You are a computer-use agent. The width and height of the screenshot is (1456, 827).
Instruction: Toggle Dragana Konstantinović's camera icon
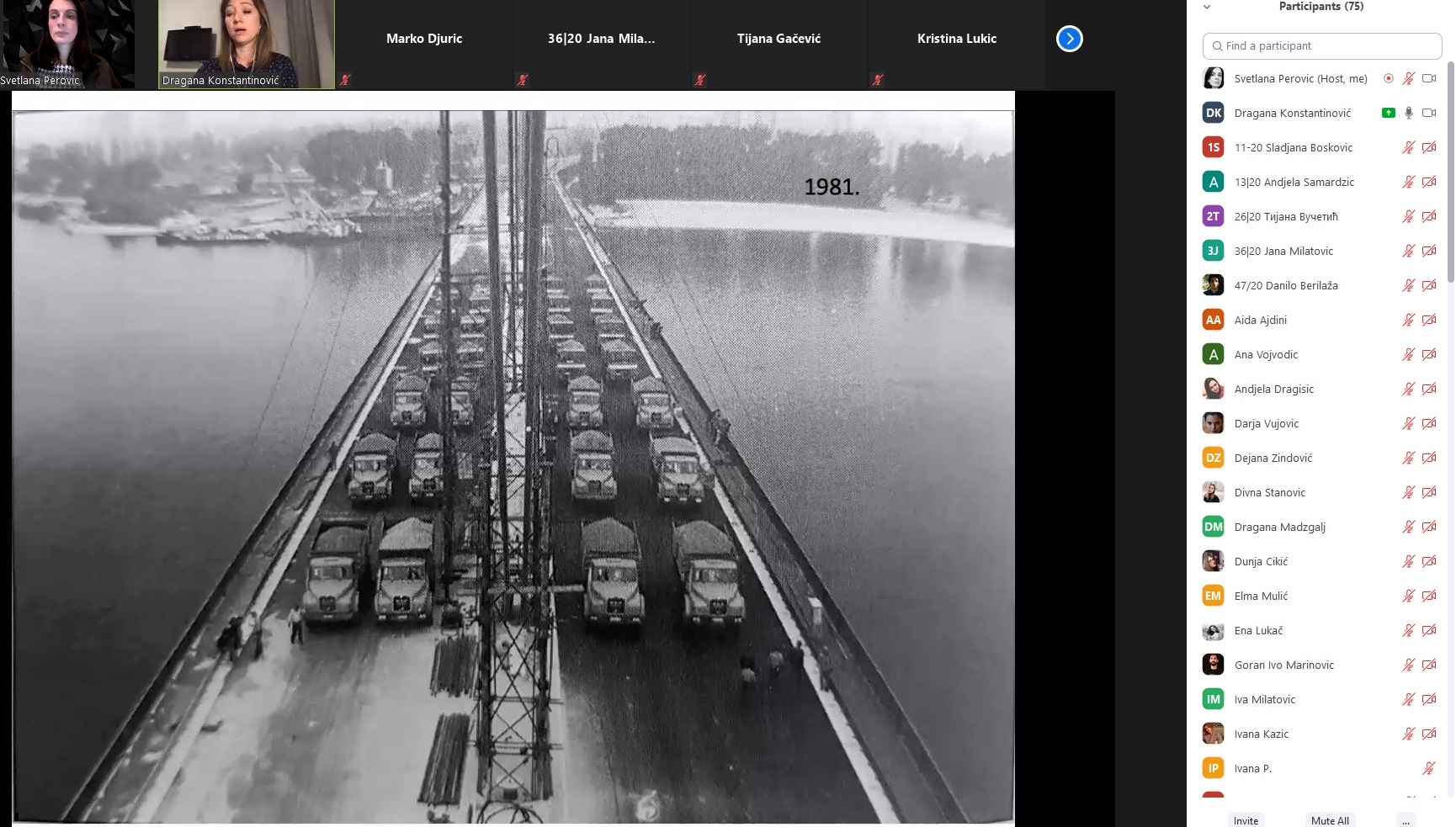(x=1429, y=113)
